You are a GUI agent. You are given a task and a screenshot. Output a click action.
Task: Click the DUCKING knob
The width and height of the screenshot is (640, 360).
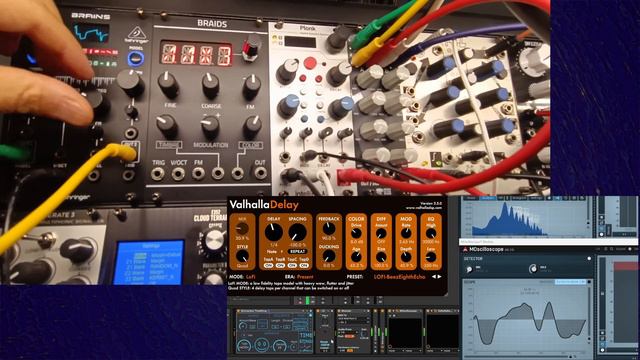[x=329, y=256]
